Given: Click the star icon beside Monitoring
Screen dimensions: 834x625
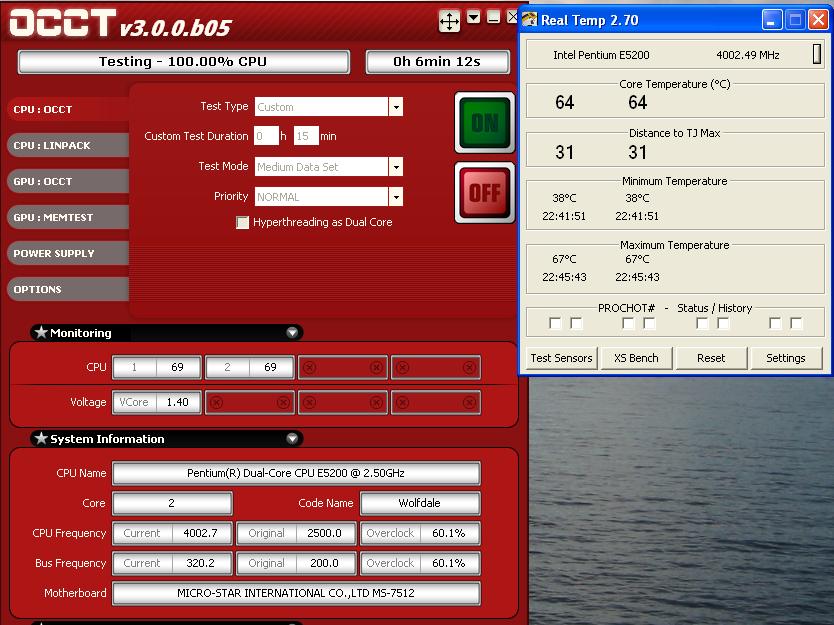Looking at the screenshot, I should pos(41,332).
